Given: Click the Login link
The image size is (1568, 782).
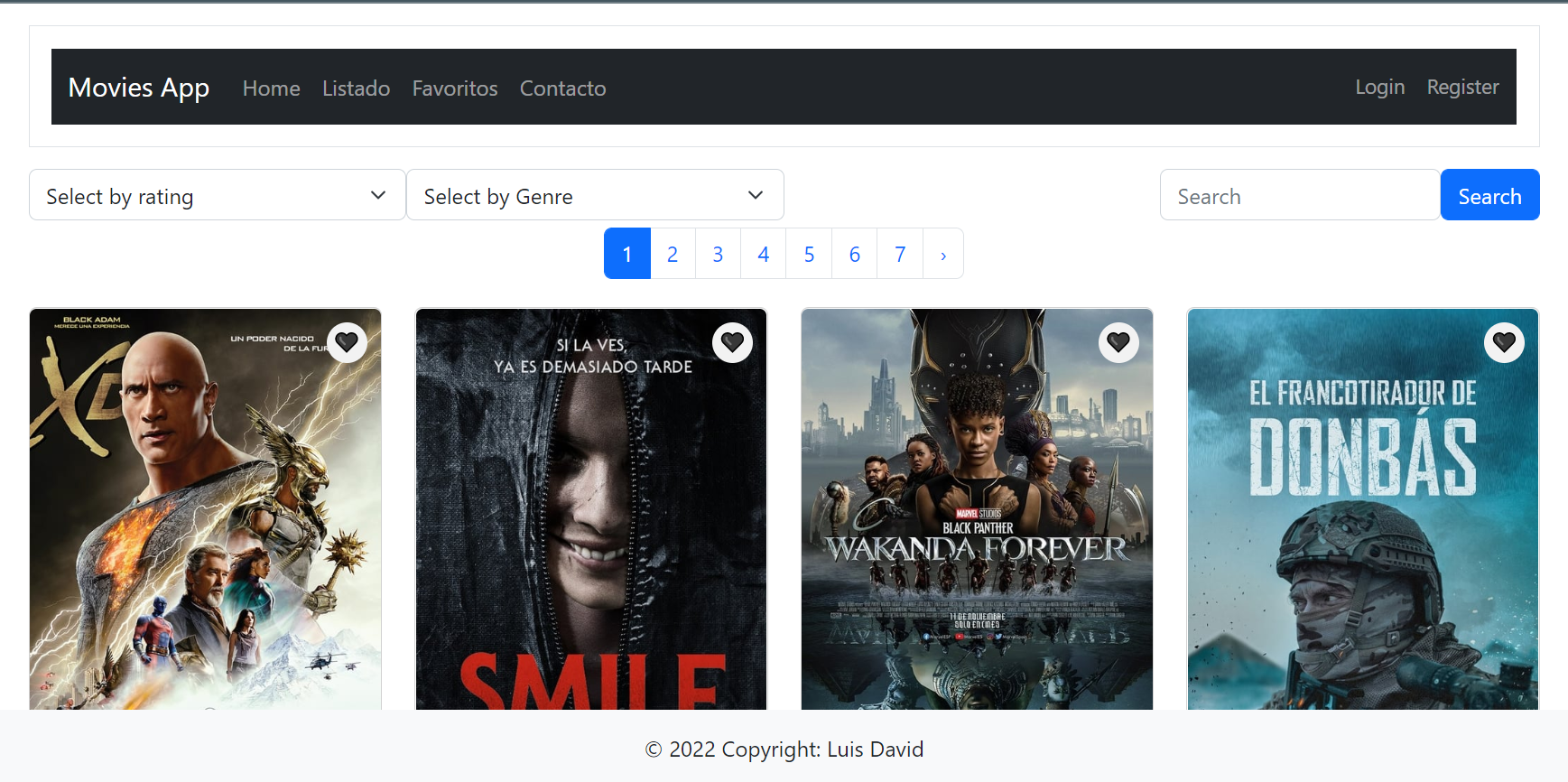Looking at the screenshot, I should [1379, 87].
